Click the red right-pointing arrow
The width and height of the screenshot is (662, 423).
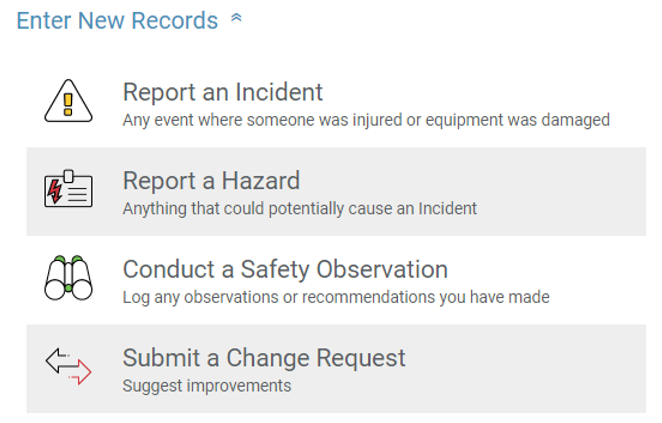point(80,372)
